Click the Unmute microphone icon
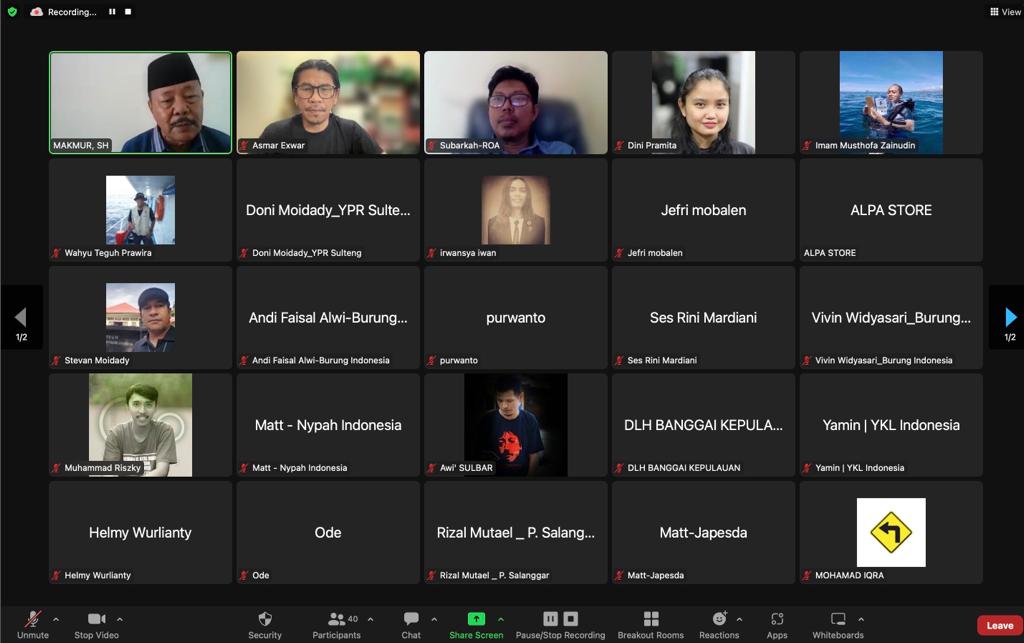1024x643 pixels. [33, 618]
